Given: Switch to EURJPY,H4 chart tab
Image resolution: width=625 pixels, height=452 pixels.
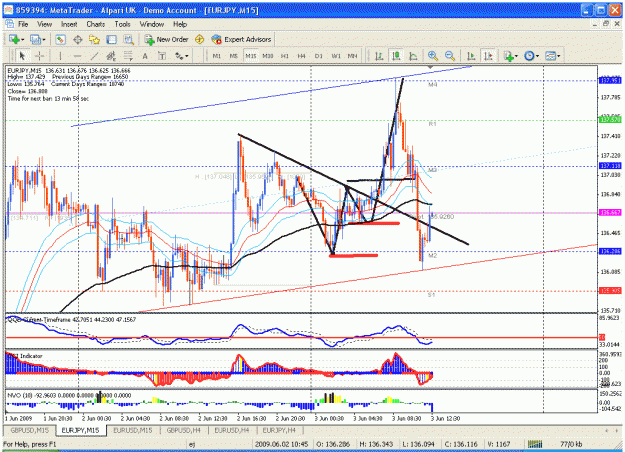Looking at the screenshot, I should 279,430.
